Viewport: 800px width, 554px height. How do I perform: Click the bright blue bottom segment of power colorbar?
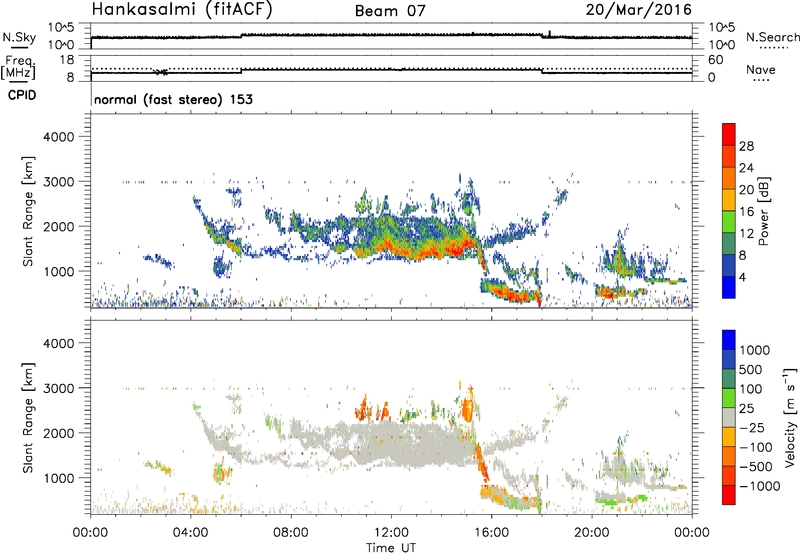[729, 287]
